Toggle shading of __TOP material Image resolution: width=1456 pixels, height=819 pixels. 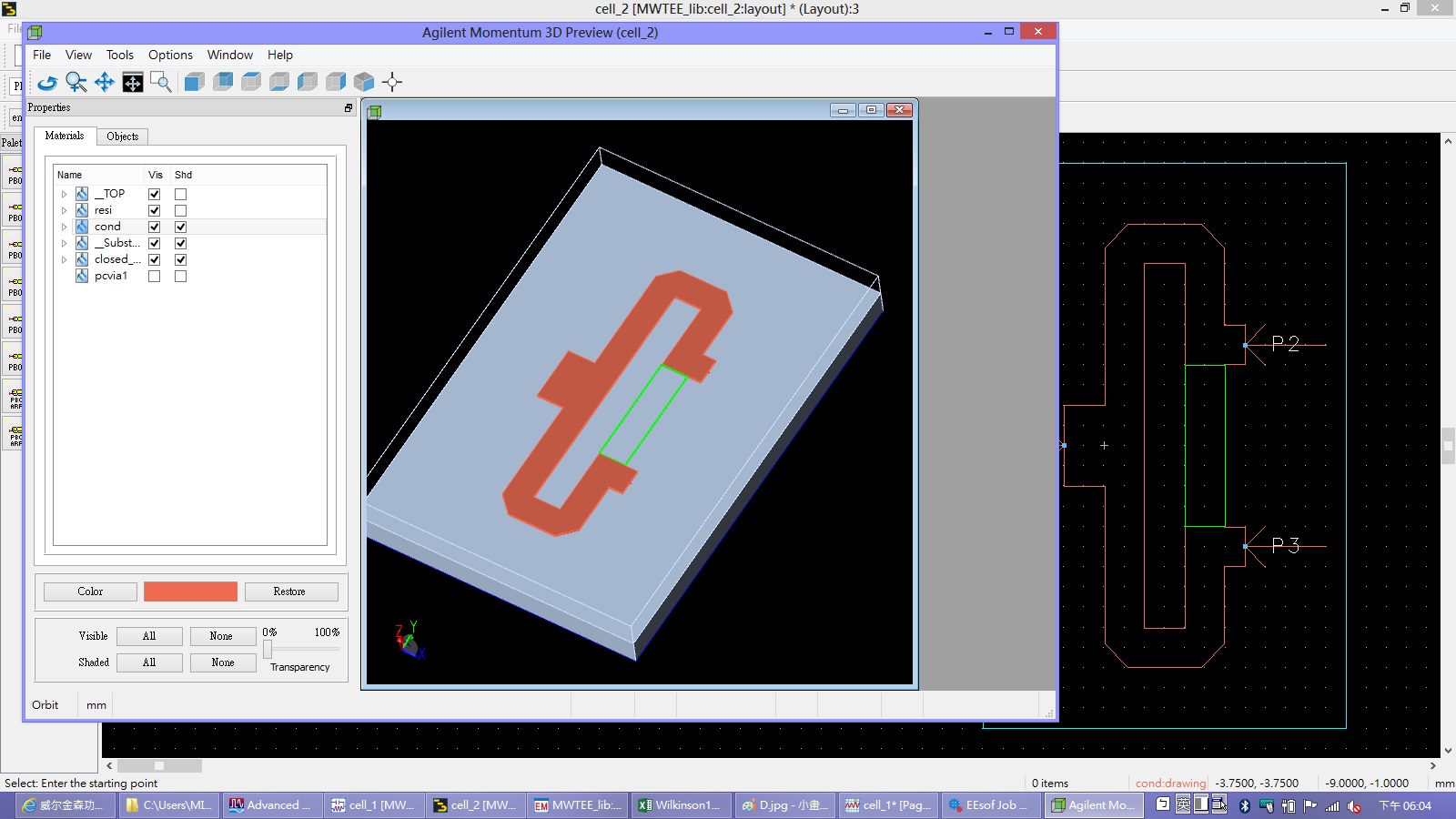(x=181, y=194)
